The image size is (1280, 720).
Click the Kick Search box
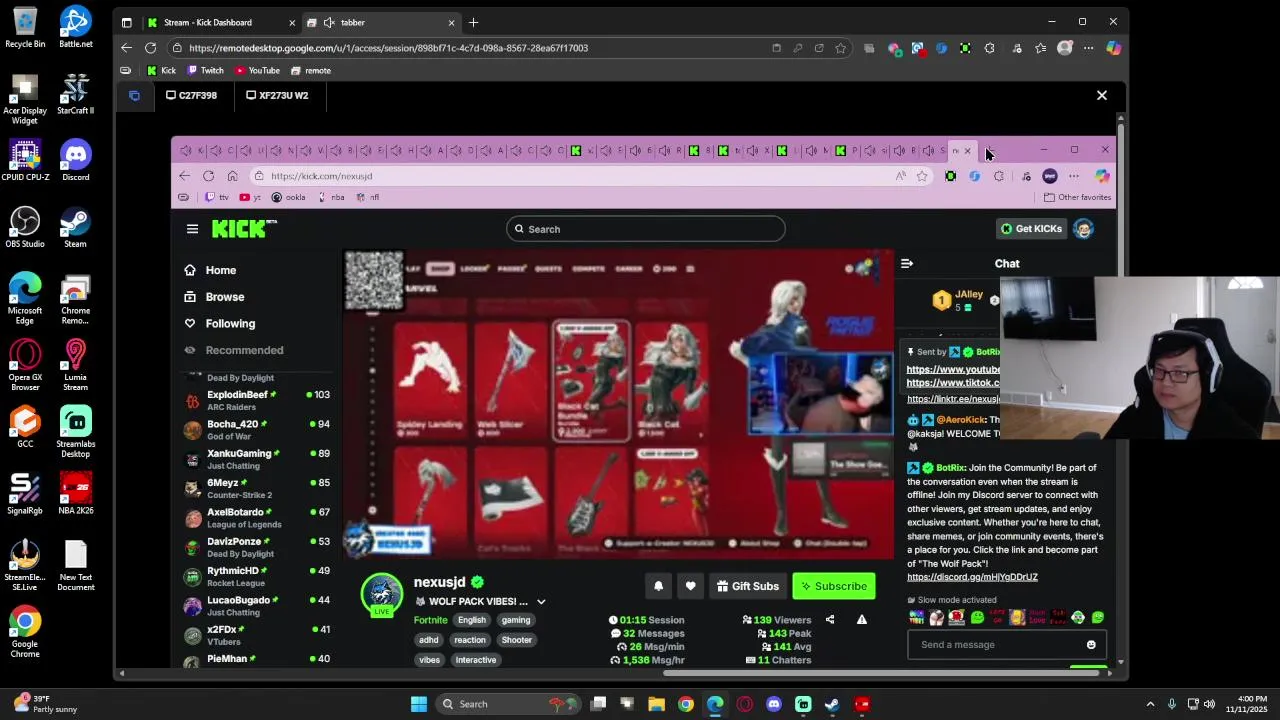645,229
